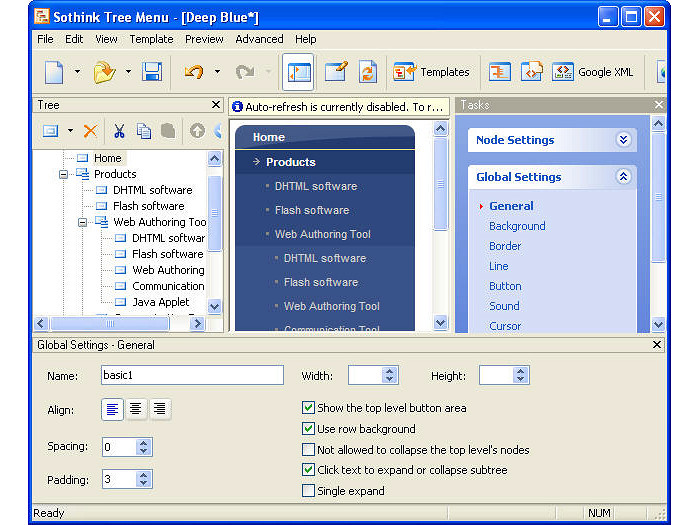Click the Open folder icon
The width and height of the screenshot is (700, 525).
coord(104,72)
